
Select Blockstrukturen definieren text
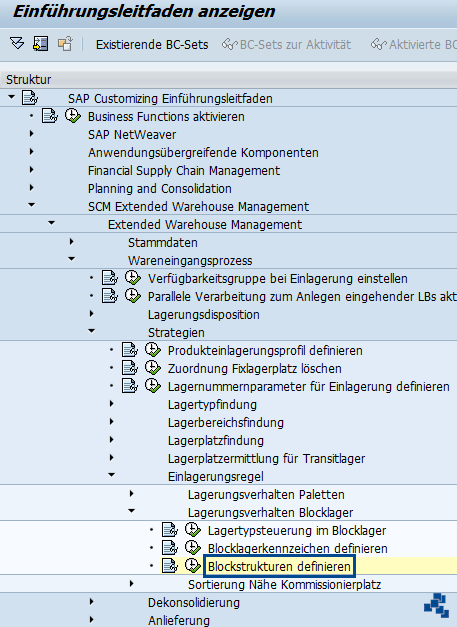tap(279, 567)
